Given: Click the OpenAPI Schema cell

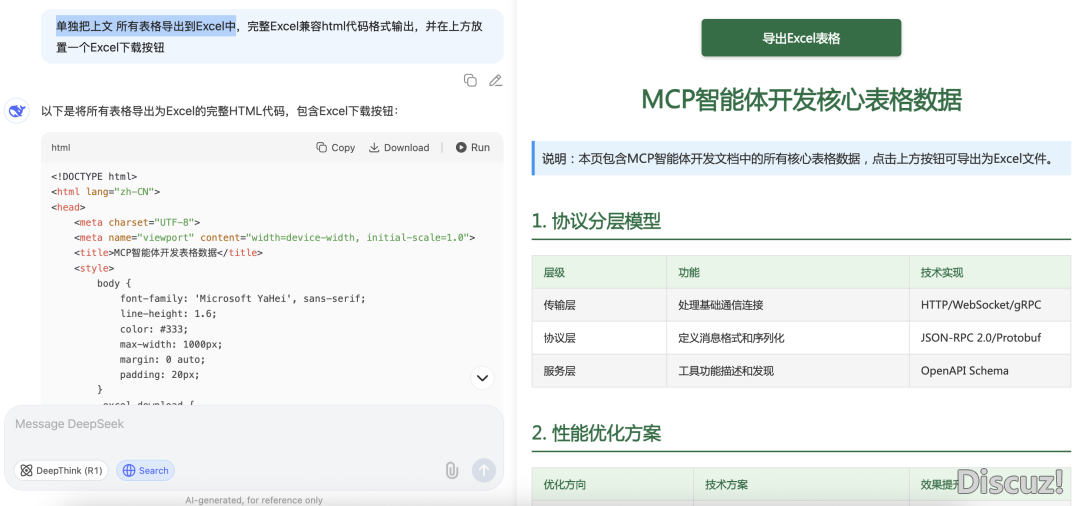Looking at the screenshot, I should pyautogui.click(x=990, y=371).
